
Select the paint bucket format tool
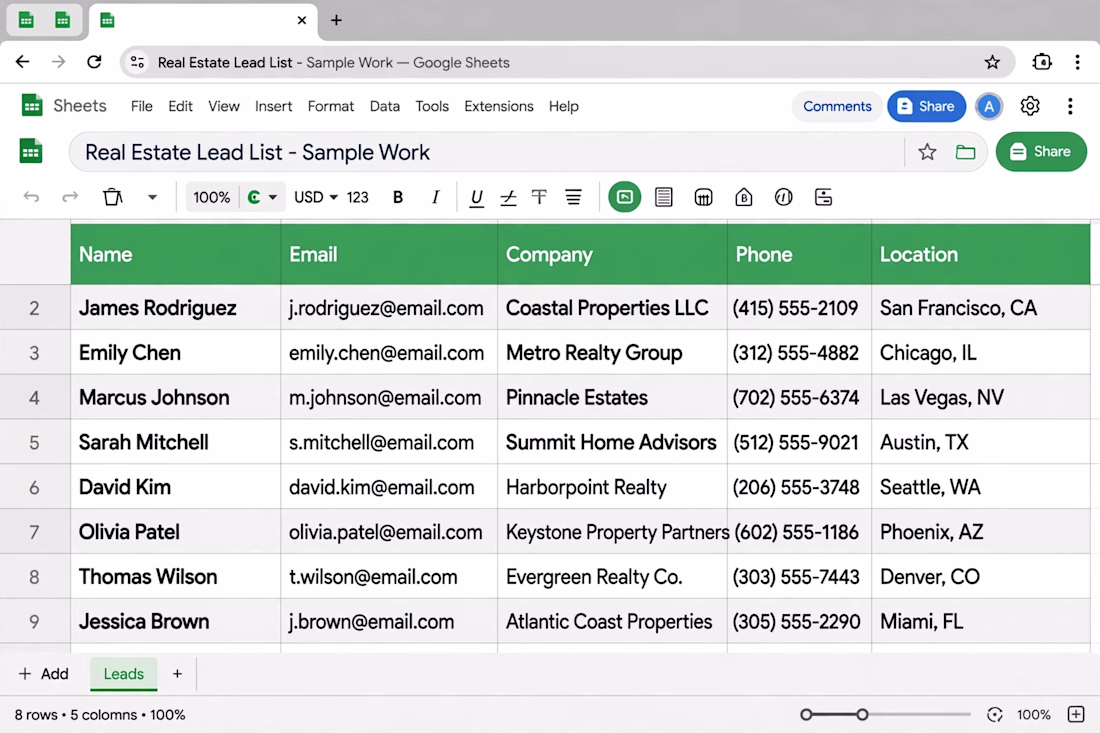[x=112, y=197]
